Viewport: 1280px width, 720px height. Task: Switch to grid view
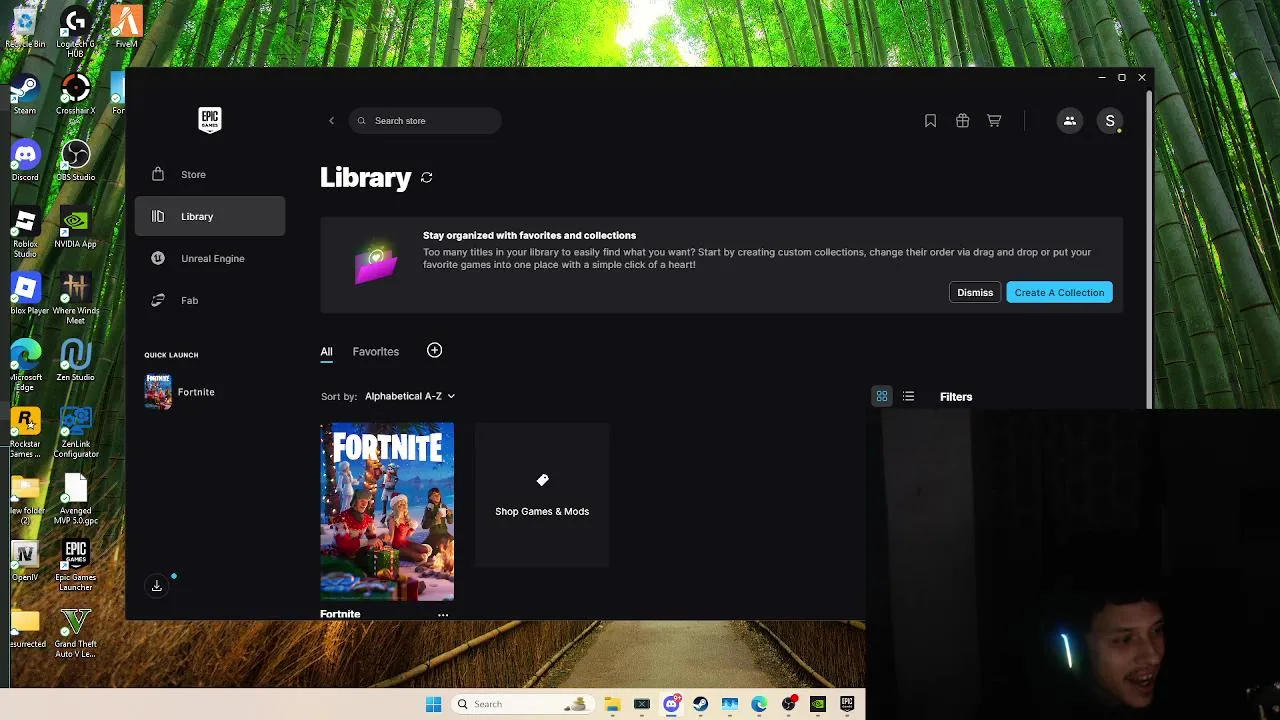click(x=882, y=397)
